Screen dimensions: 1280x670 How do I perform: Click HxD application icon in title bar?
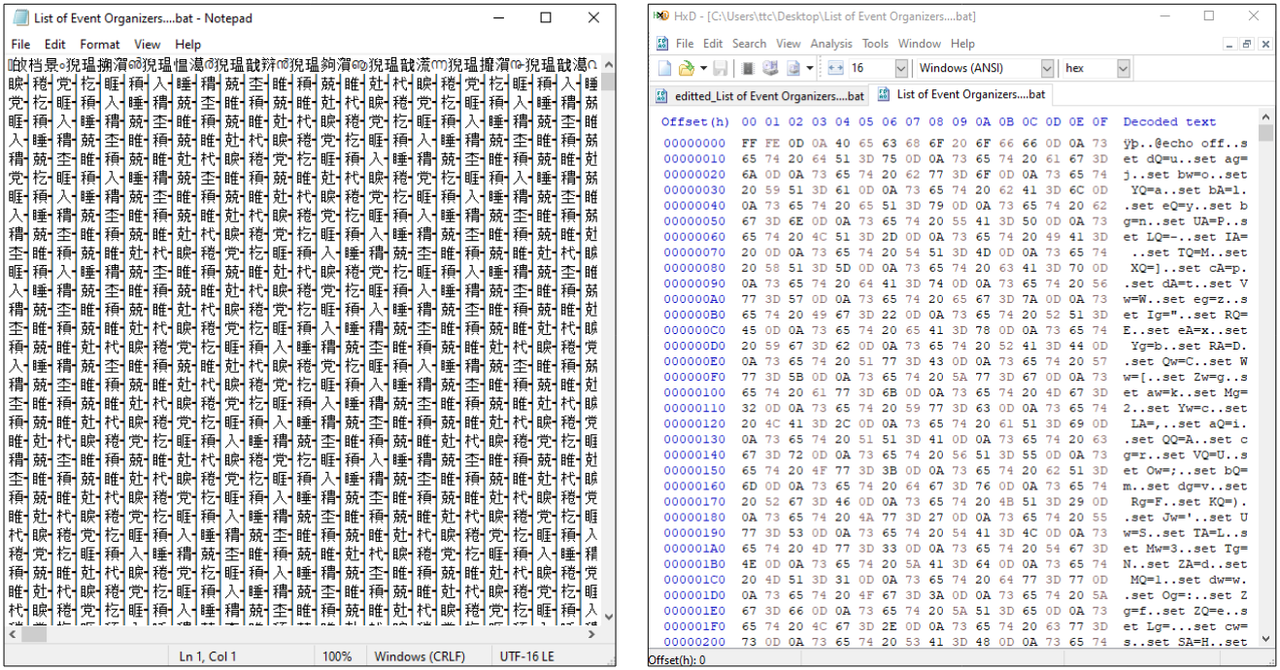pyautogui.click(x=660, y=16)
